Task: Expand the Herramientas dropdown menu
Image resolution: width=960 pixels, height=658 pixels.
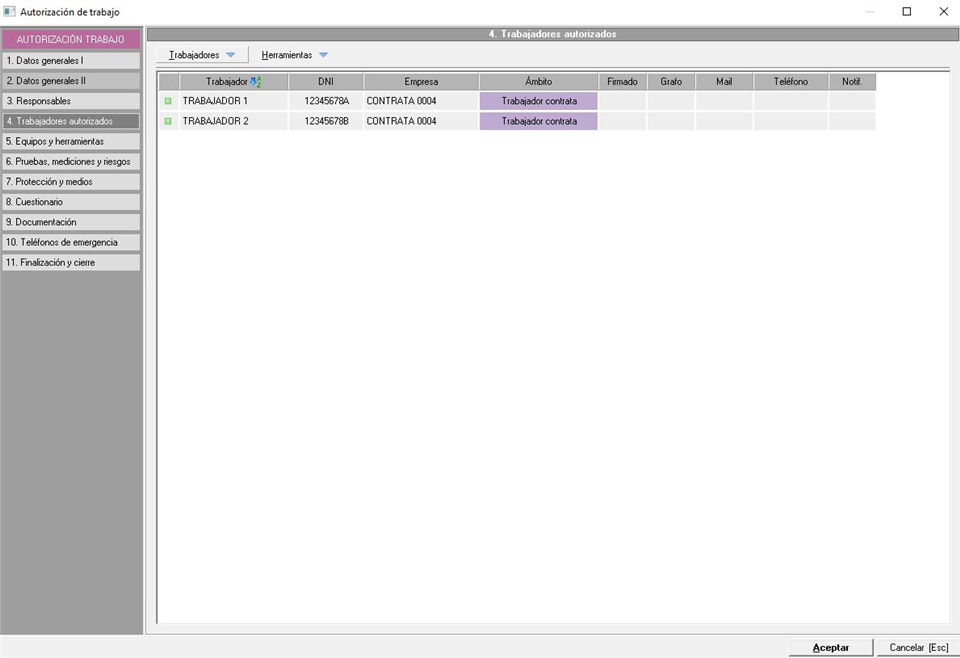Action: (x=294, y=55)
